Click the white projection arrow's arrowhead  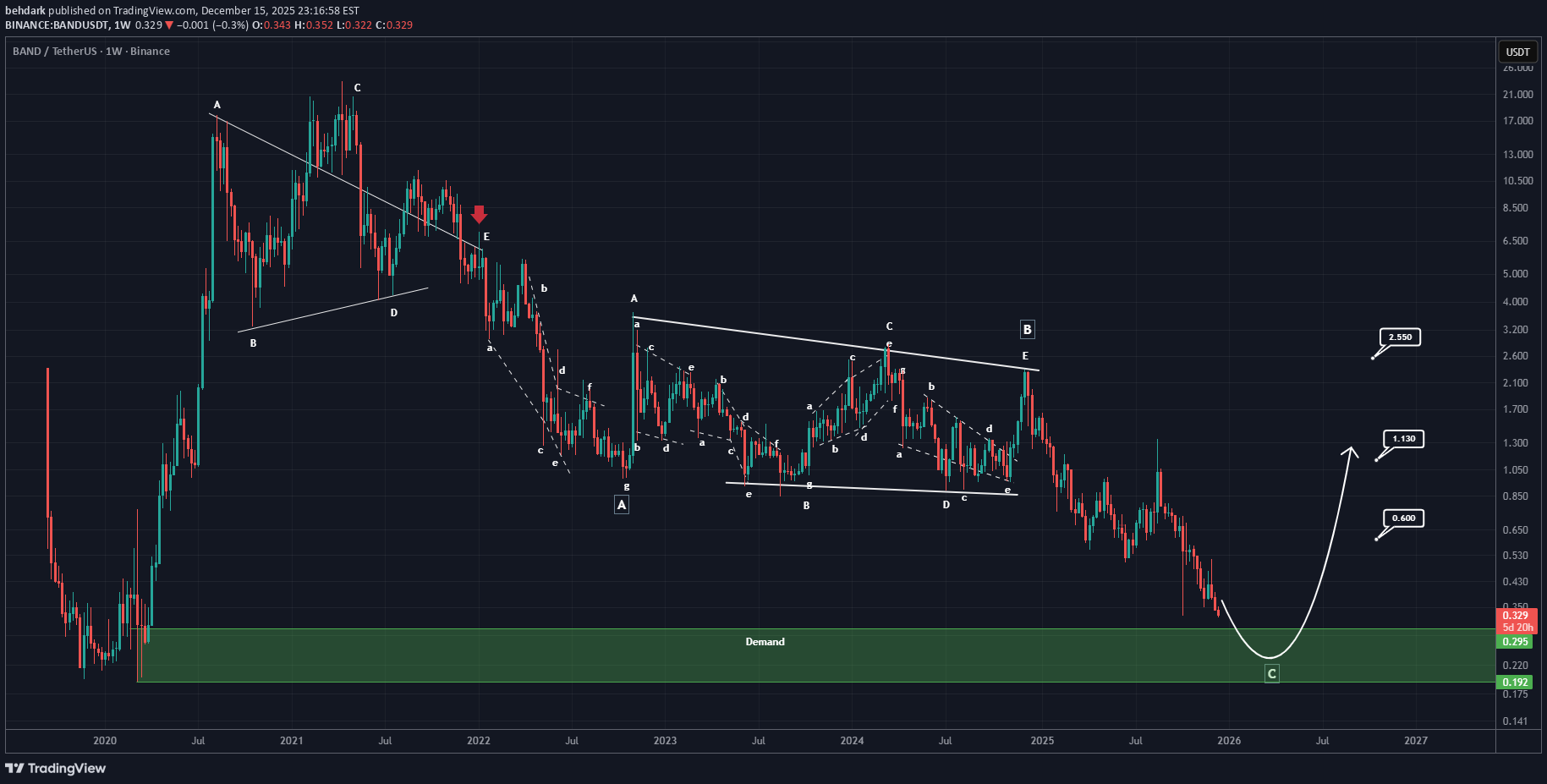(1351, 451)
